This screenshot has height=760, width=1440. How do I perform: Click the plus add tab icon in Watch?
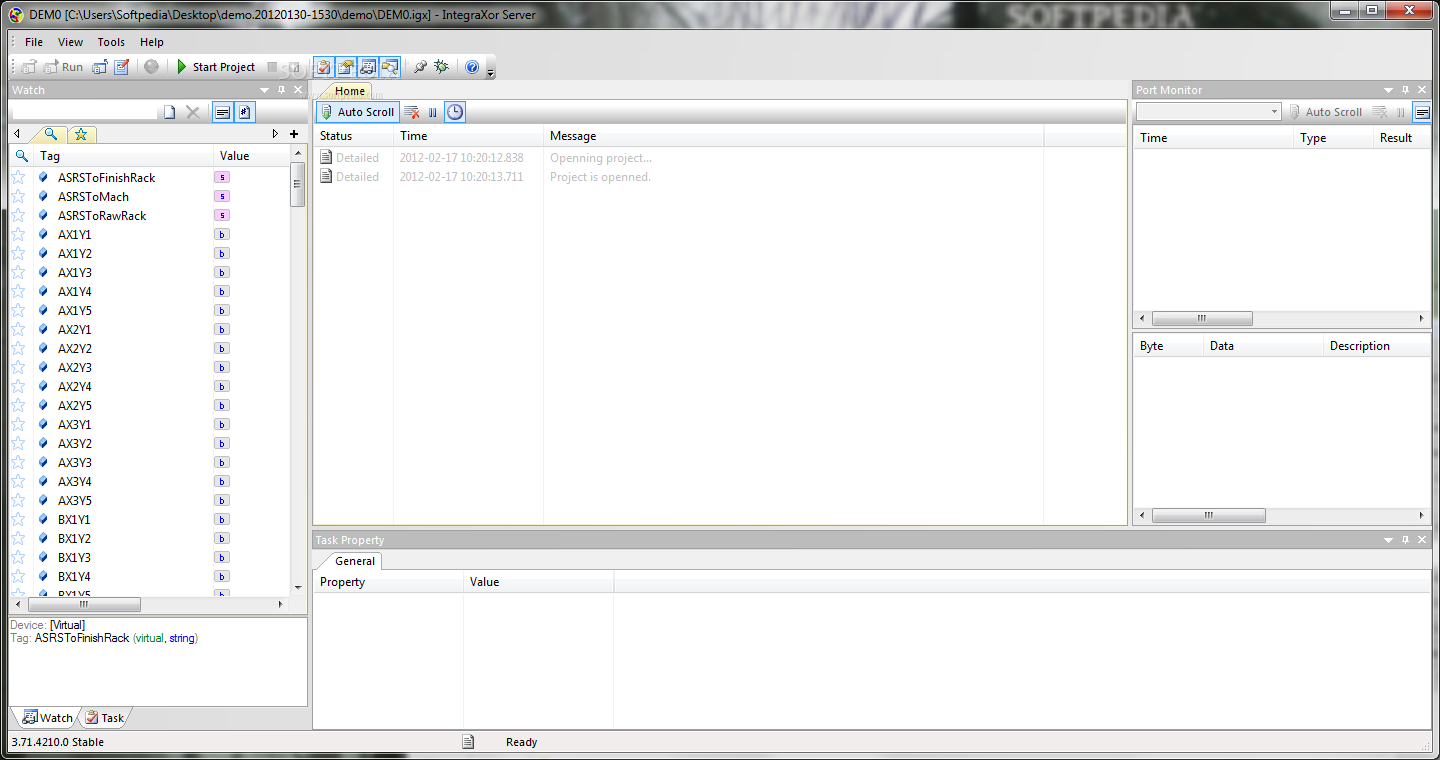[294, 134]
